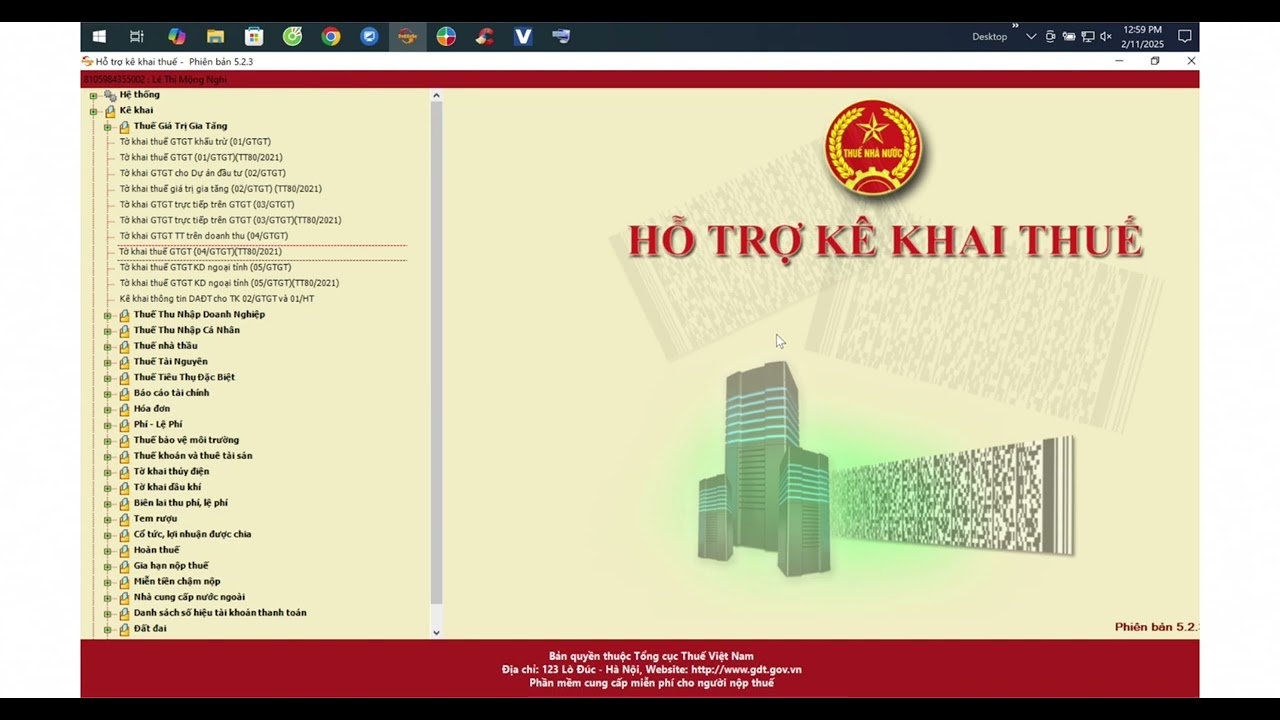Select the Biên lai thu phí, lệ phí label

point(181,503)
